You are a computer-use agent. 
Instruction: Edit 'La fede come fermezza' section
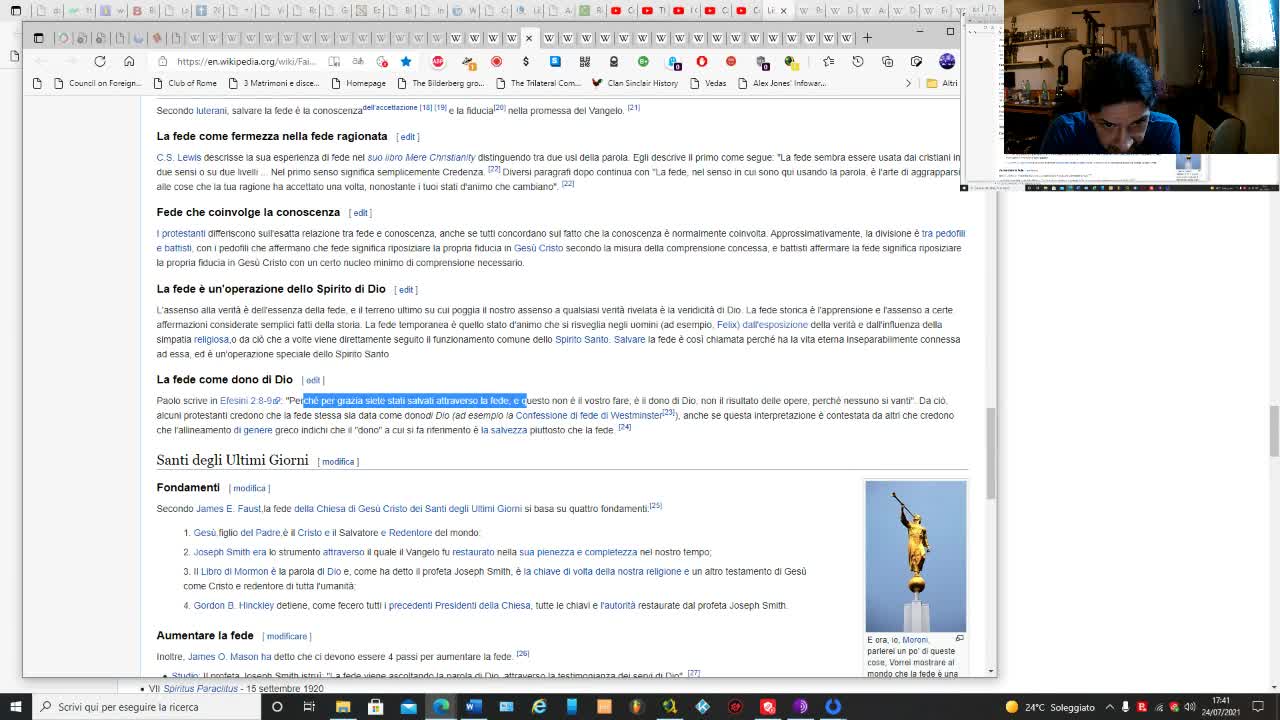[x=407, y=137]
